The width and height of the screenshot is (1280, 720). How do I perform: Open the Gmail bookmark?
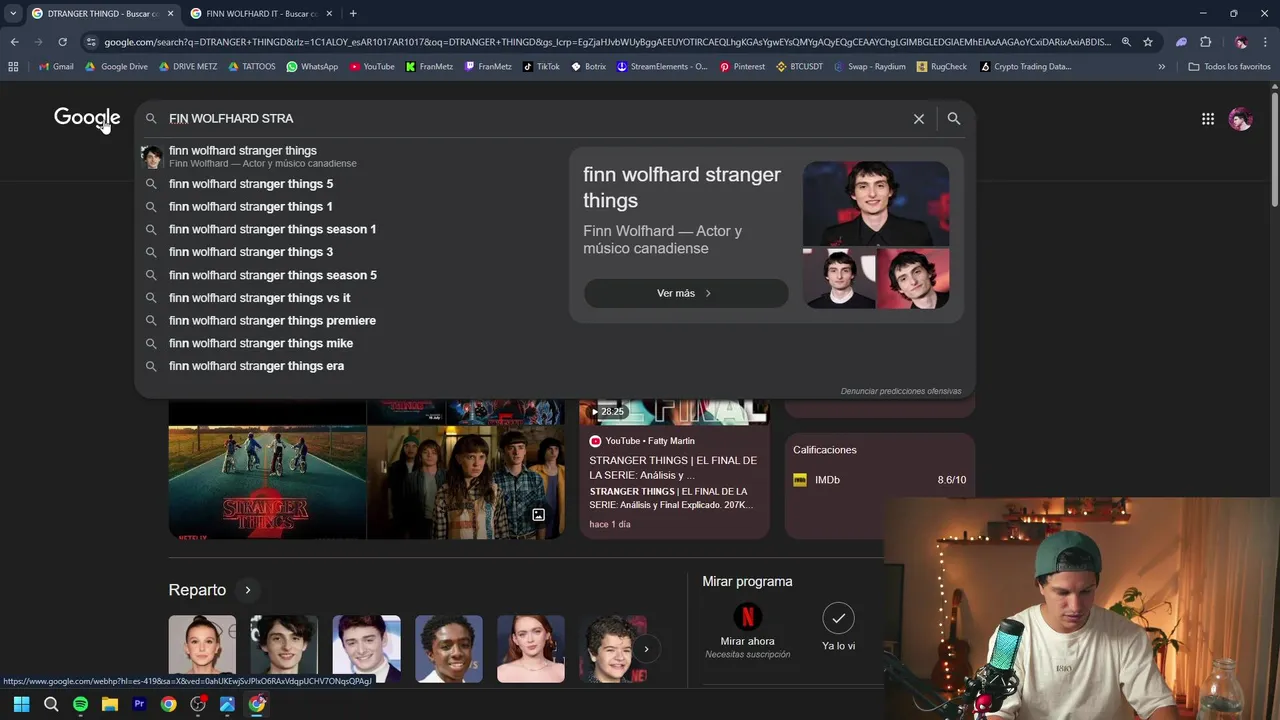(56, 67)
